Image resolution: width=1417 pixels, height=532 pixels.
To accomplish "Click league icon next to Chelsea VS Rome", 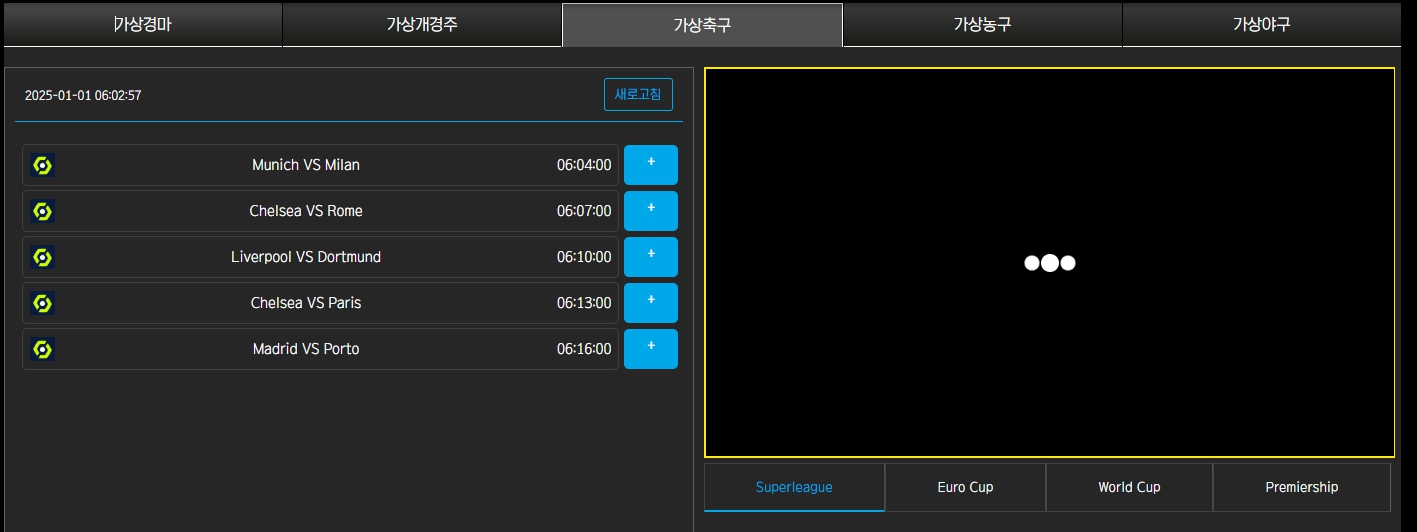I will [x=42, y=211].
